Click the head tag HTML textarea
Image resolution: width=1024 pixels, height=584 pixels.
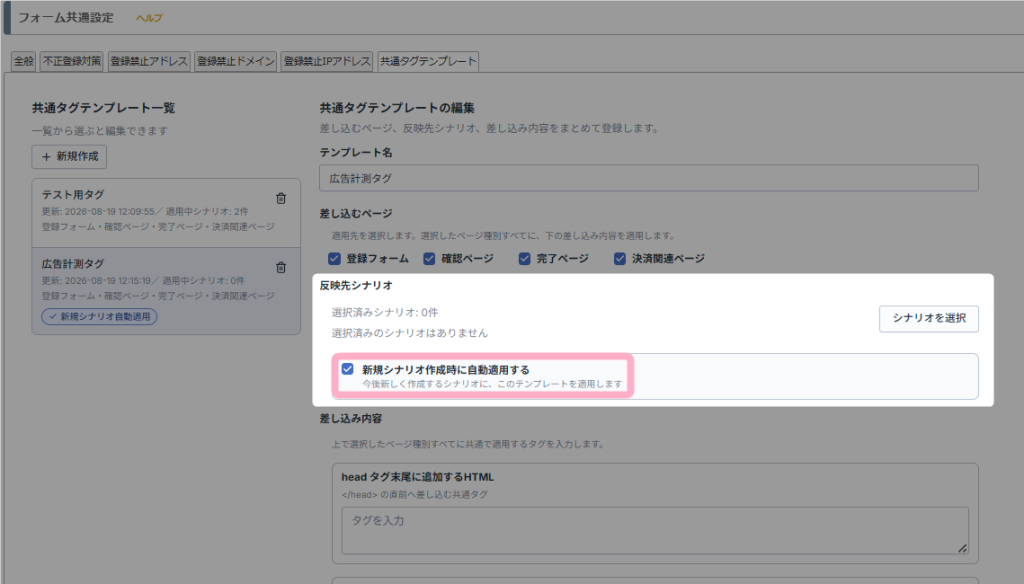point(655,530)
